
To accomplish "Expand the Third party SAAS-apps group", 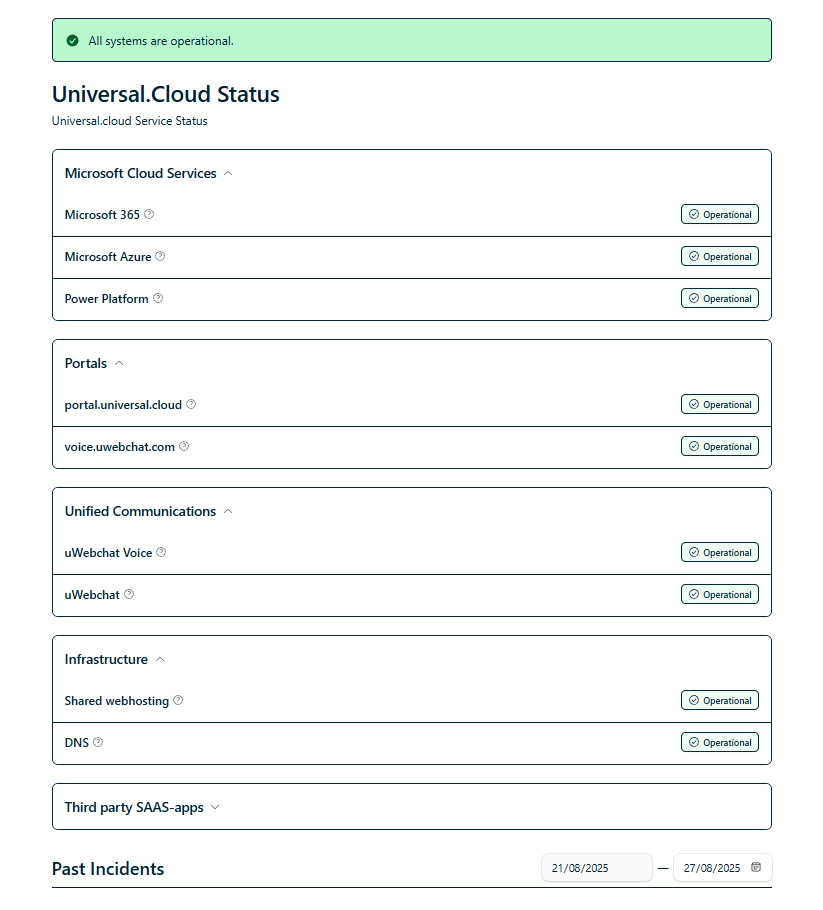I will point(215,807).
